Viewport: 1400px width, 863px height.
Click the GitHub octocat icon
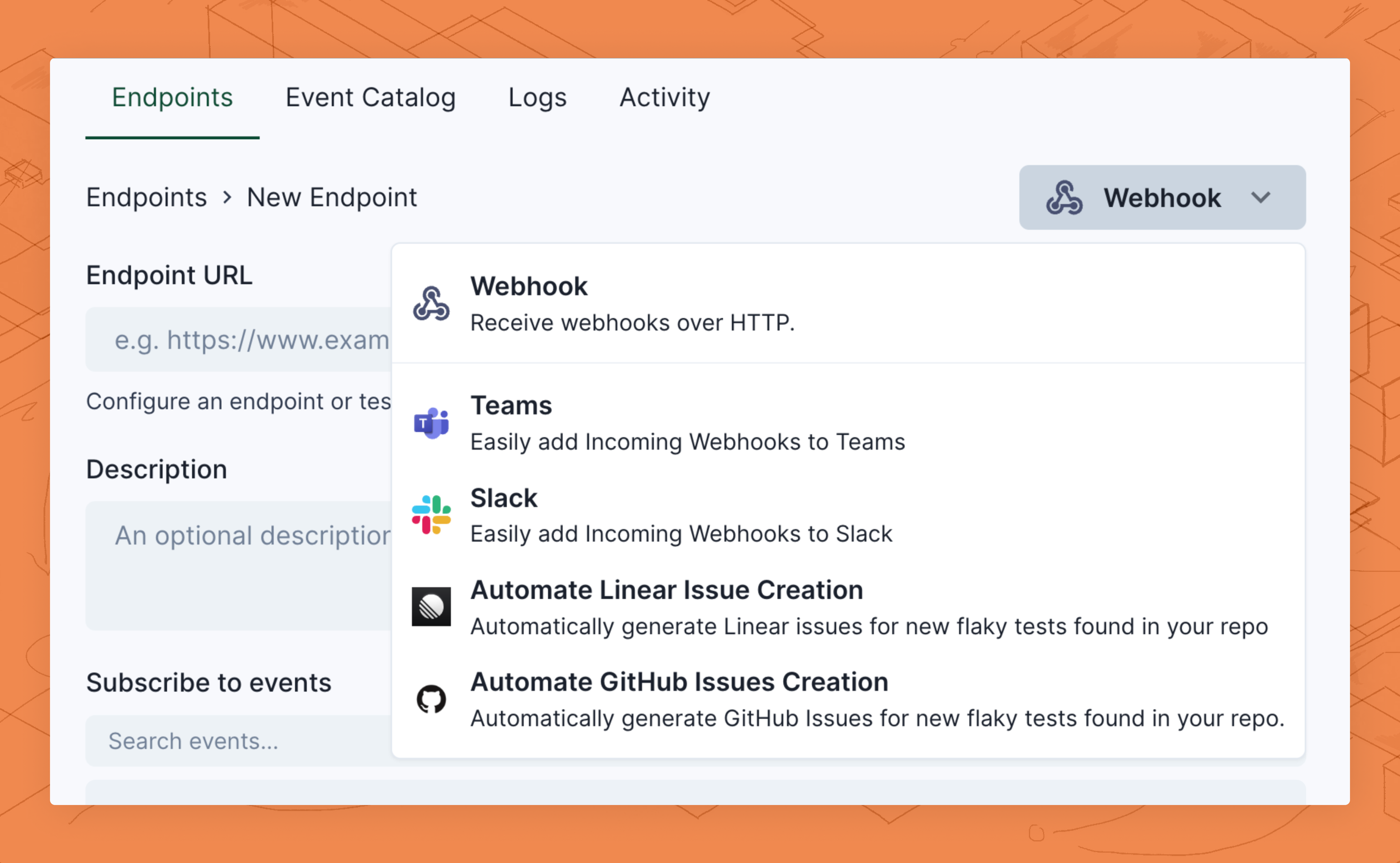431,699
